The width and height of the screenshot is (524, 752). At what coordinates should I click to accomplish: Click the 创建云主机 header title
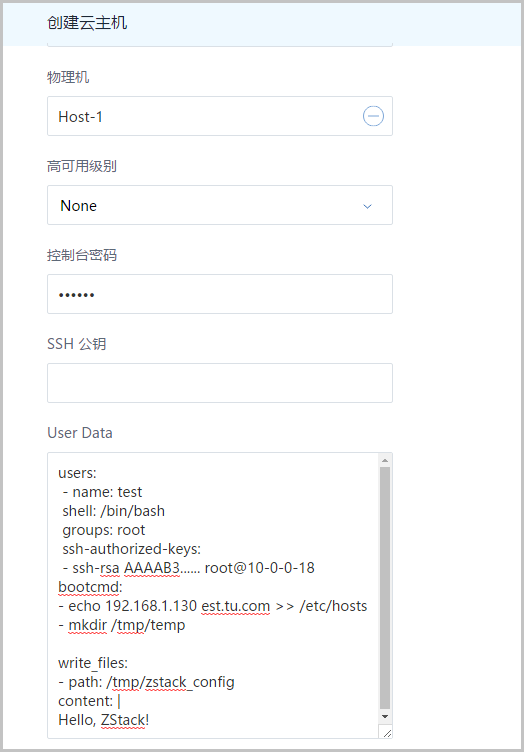coord(87,23)
